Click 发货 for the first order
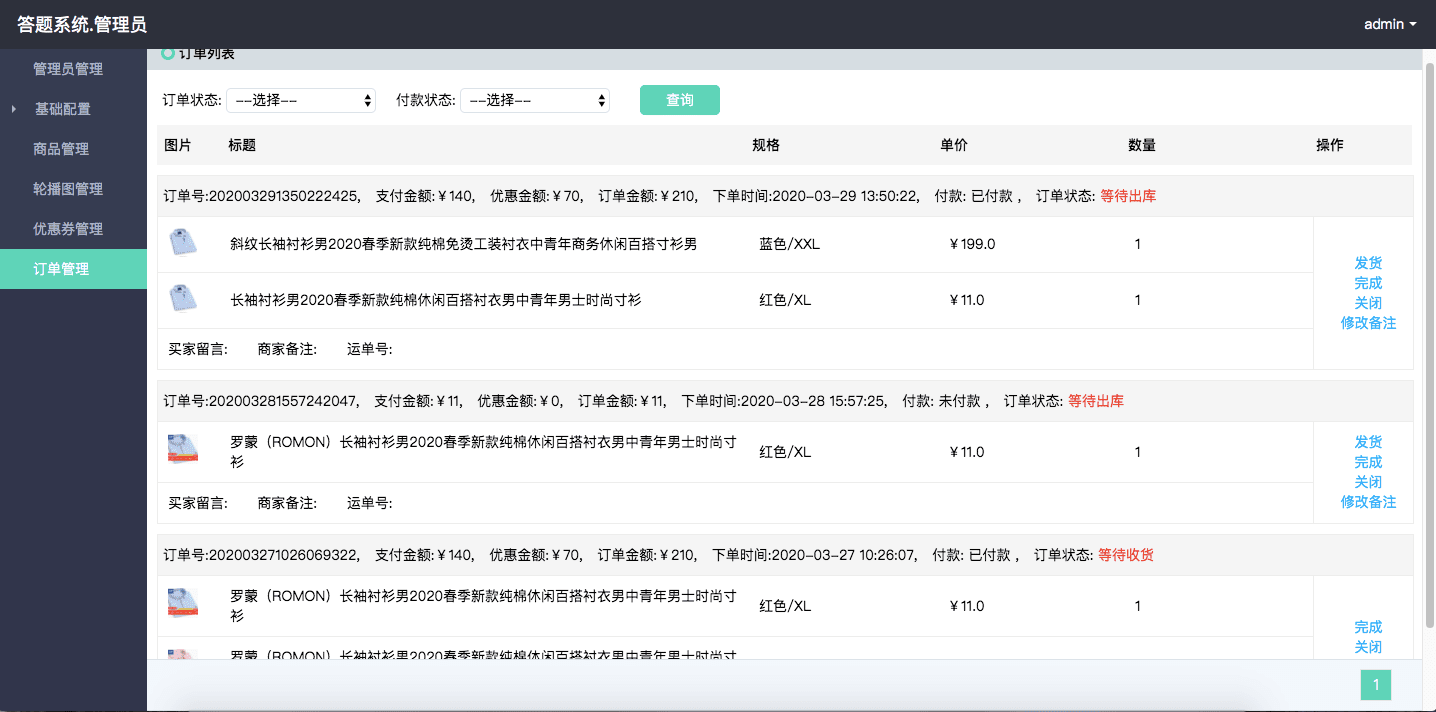Screen dimensions: 1436x712 tap(1368, 263)
